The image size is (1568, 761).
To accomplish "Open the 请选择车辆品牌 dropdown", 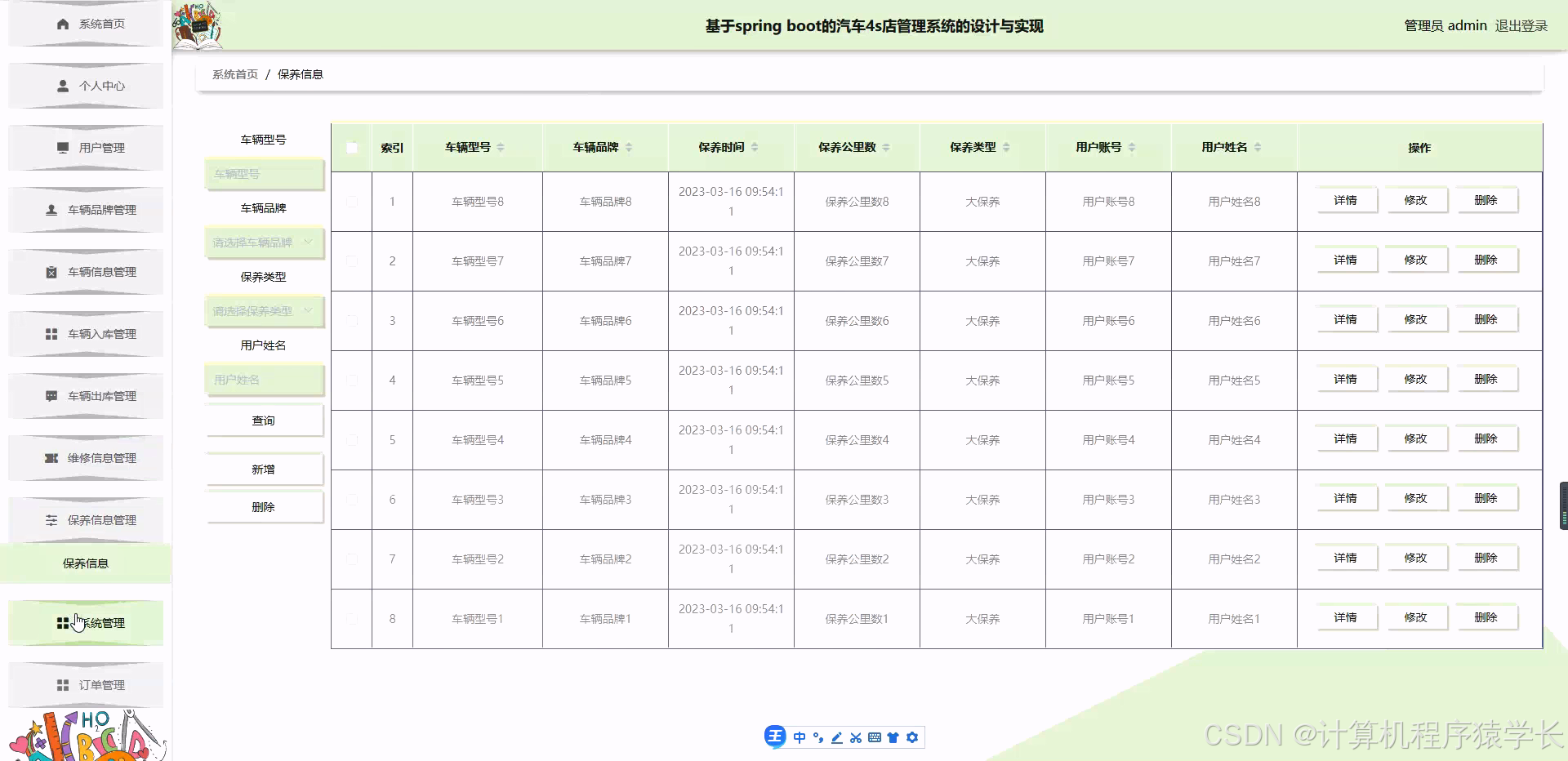I will click(x=263, y=243).
